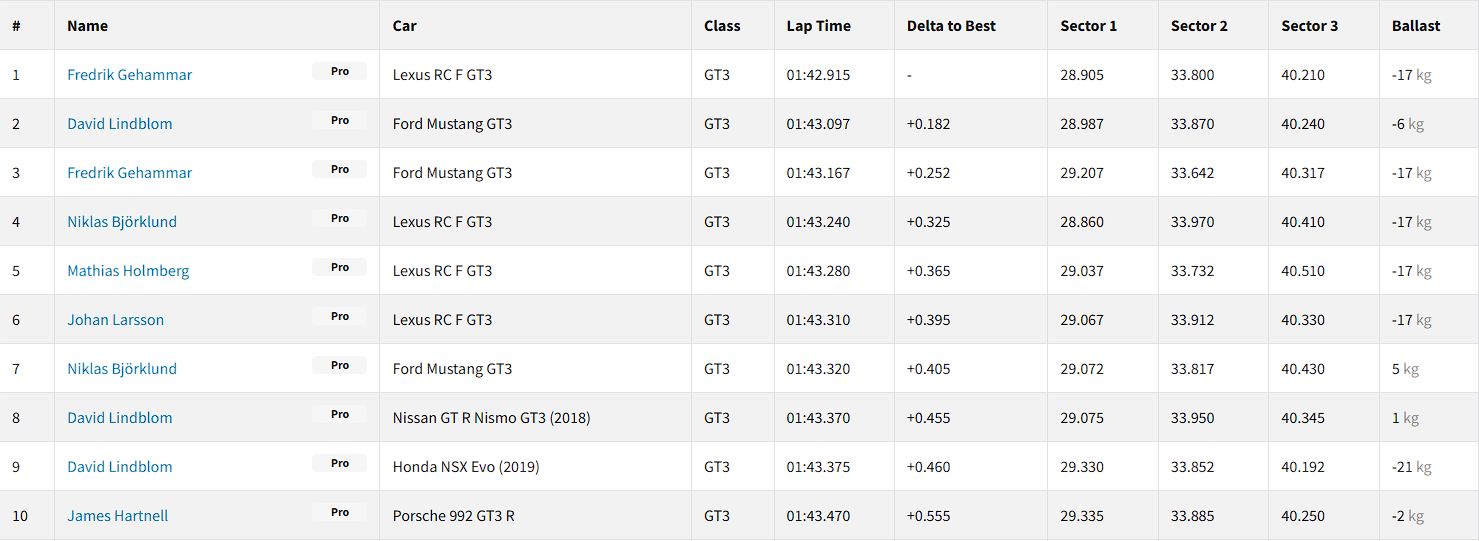1479x541 pixels.
Task: Click the Pro badge beside Mathias Holmberg
Action: [339, 267]
